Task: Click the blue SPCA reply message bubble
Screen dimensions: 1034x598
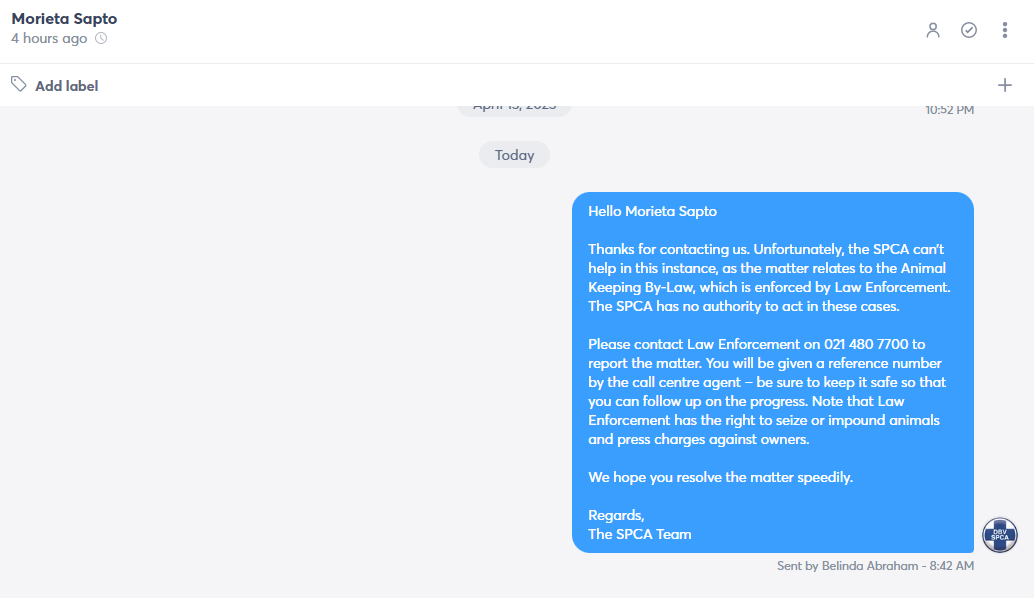Action: coord(773,373)
